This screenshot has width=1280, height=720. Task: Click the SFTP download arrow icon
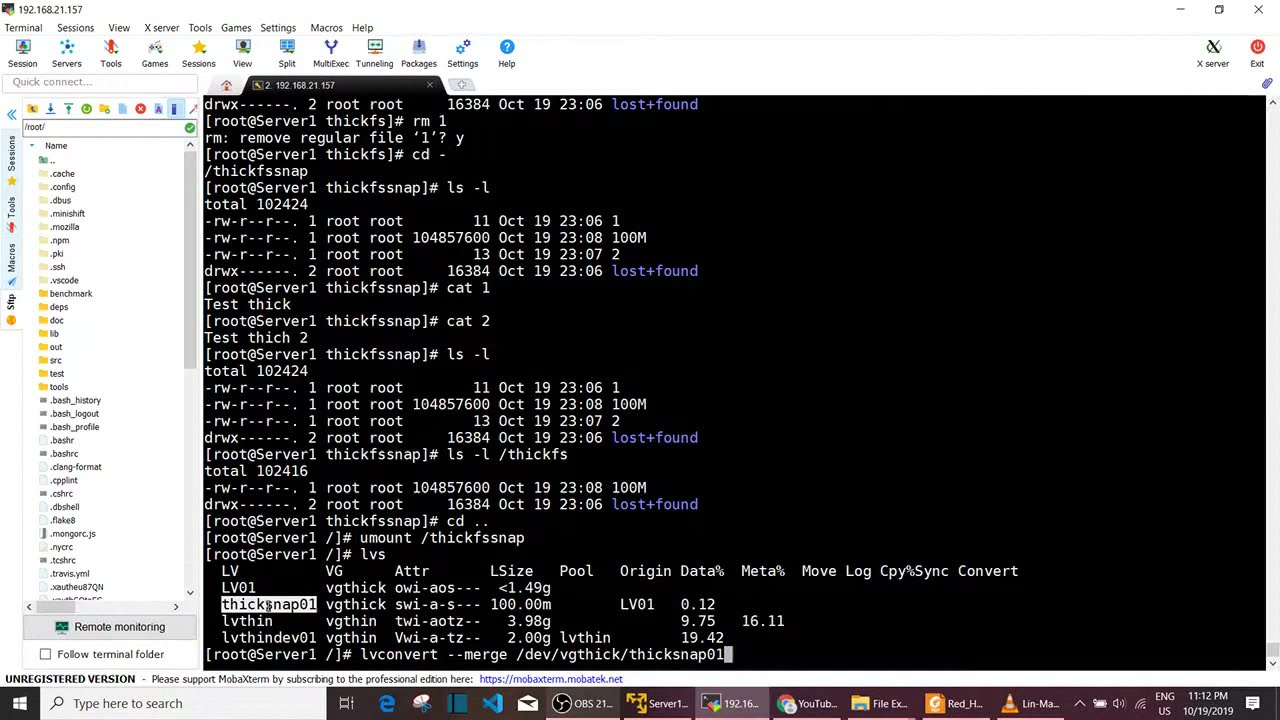point(50,108)
